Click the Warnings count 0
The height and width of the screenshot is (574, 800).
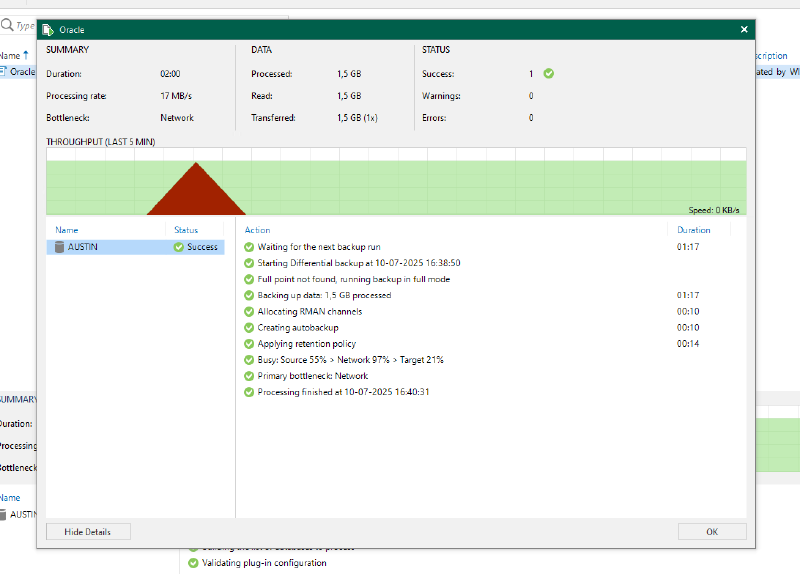[531, 96]
